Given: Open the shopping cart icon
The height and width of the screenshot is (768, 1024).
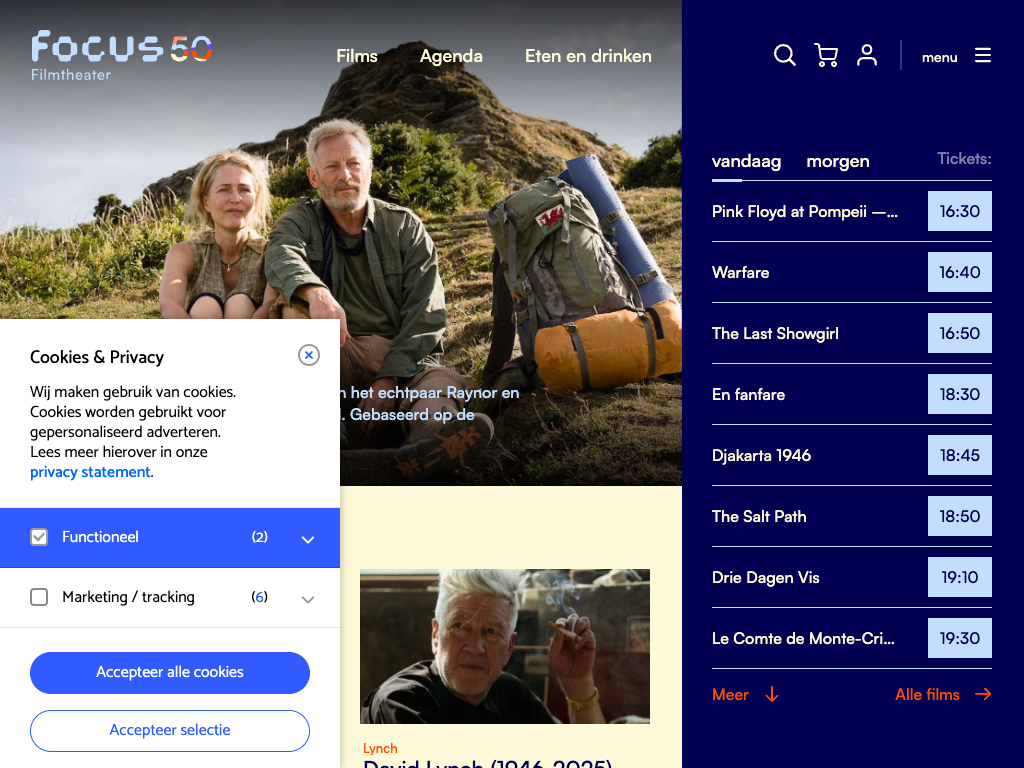Looking at the screenshot, I should point(826,56).
